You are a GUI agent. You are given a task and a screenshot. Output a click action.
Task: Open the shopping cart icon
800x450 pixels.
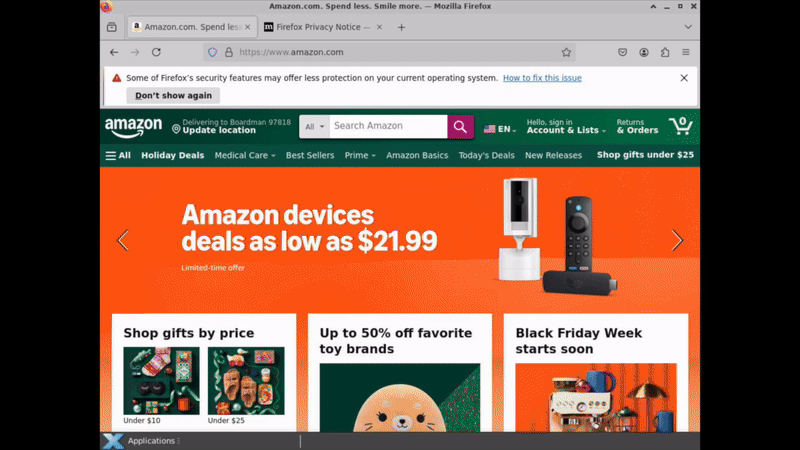pos(681,126)
